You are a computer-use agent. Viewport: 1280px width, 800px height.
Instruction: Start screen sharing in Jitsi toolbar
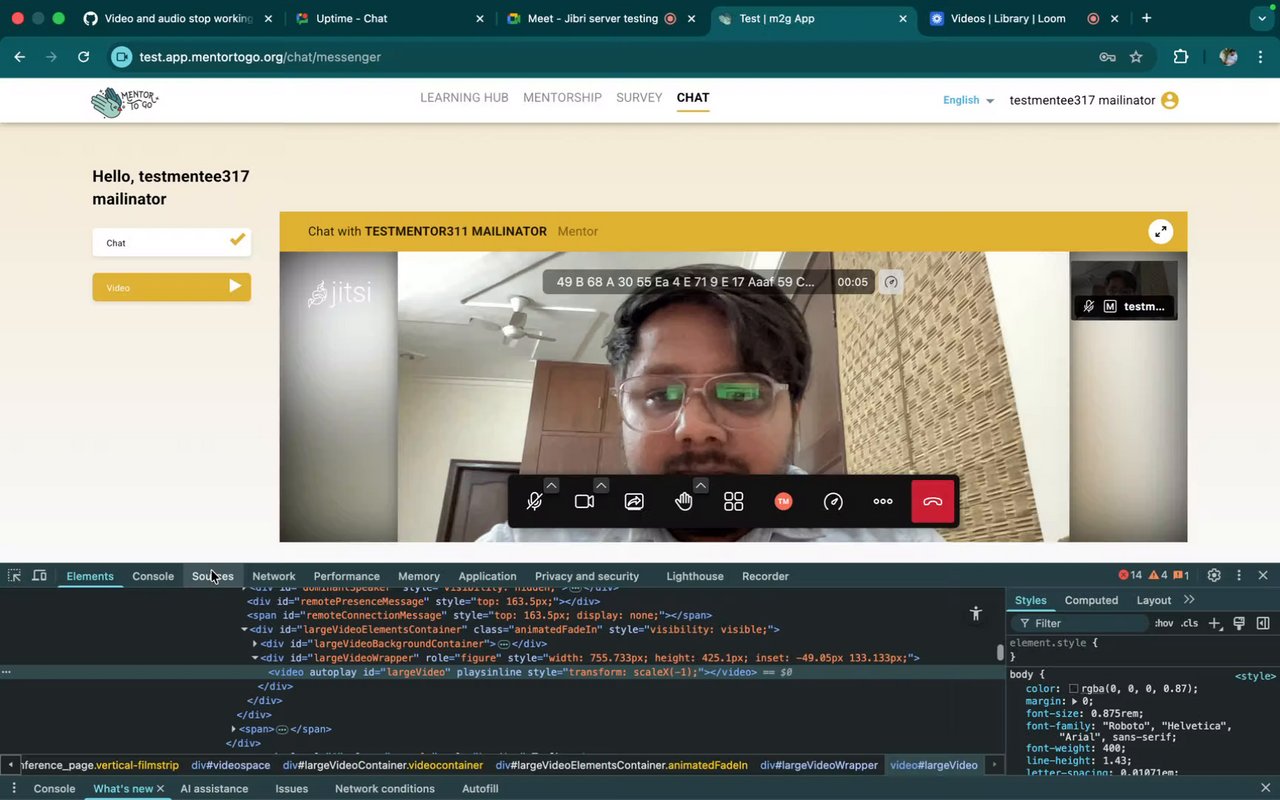634,502
